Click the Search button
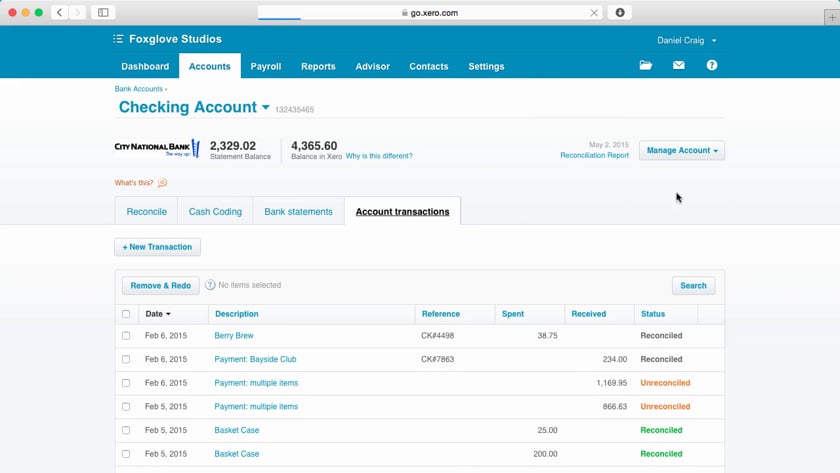840x473 pixels. (693, 286)
